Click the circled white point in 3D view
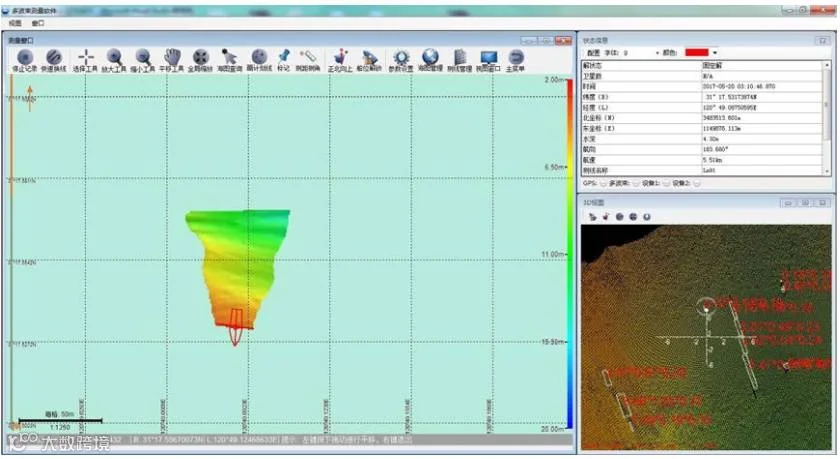Image resolution: width=840 pixels, height=459 pixels. [706, 307]
